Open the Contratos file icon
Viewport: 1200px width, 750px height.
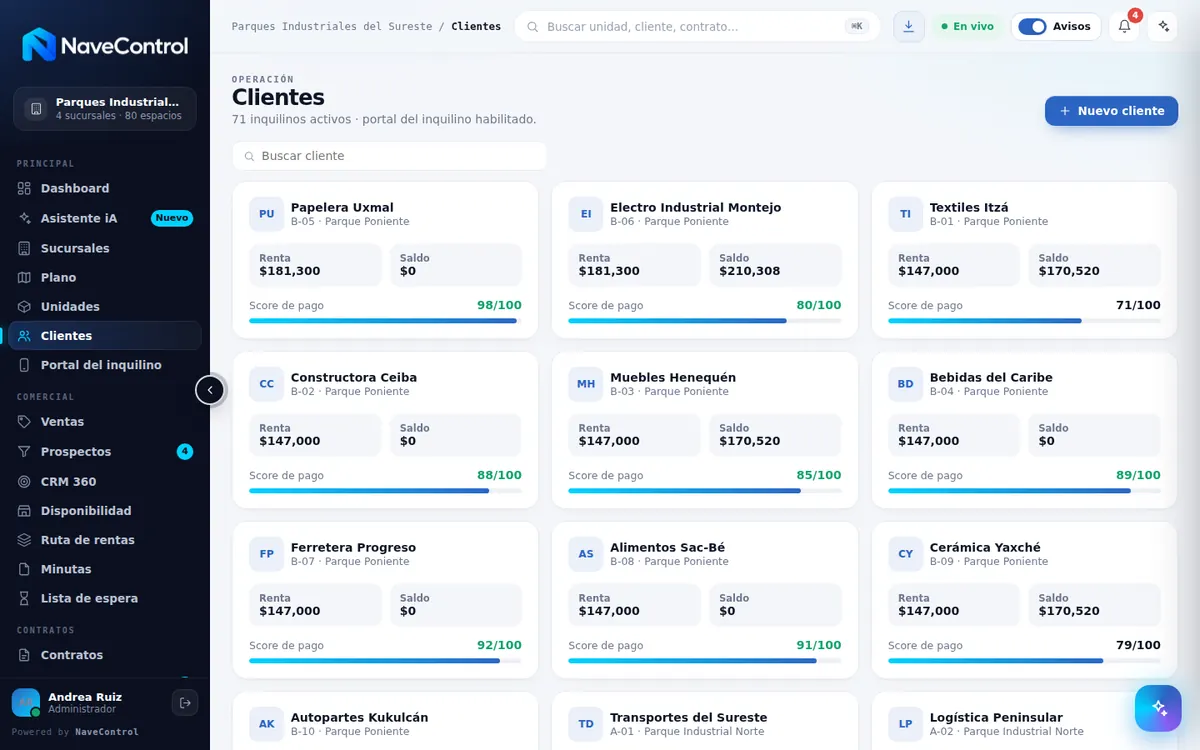pyautogui.click(x=25, y=655)
